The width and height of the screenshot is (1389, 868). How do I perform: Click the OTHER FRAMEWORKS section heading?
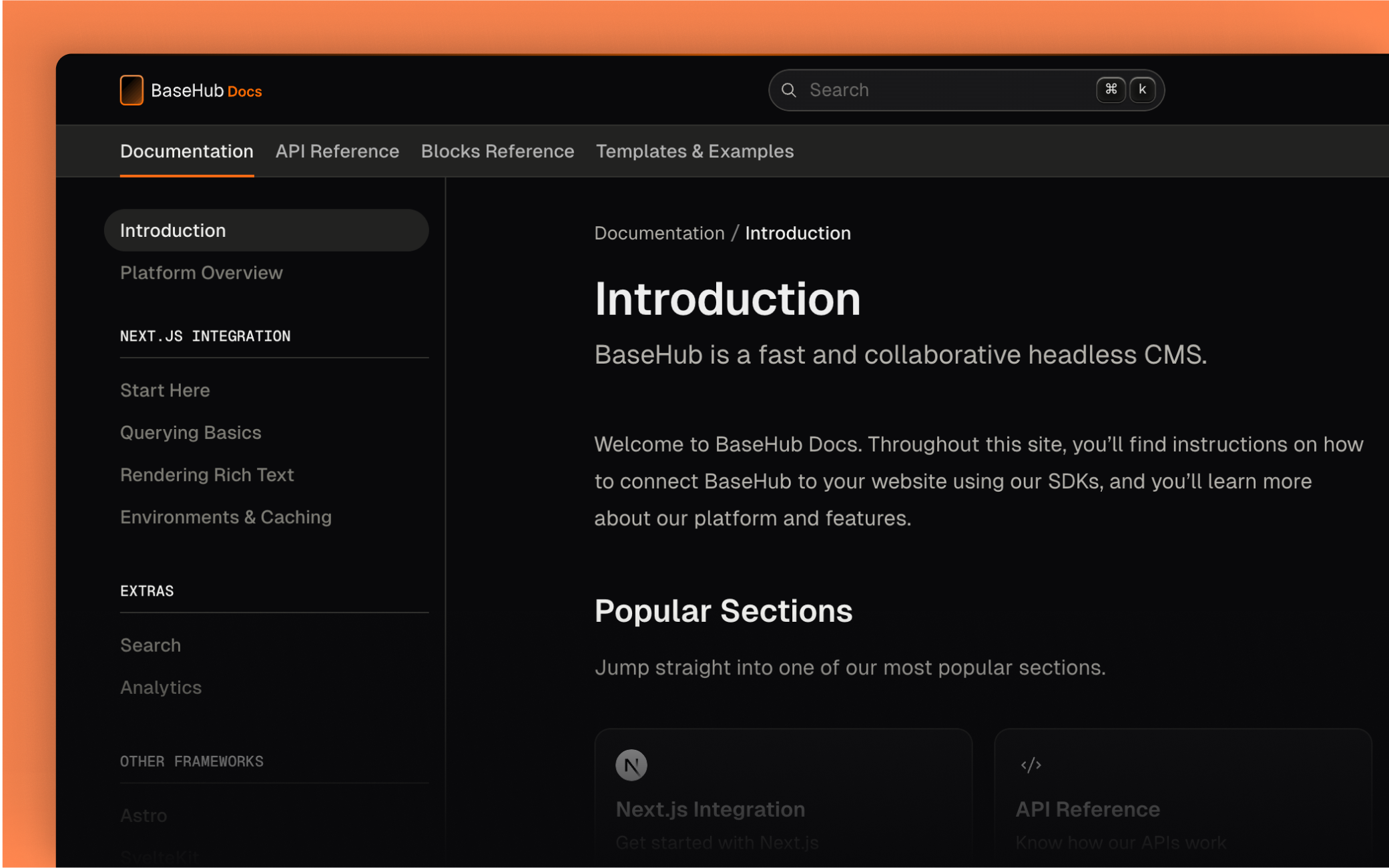click(192, 761)
